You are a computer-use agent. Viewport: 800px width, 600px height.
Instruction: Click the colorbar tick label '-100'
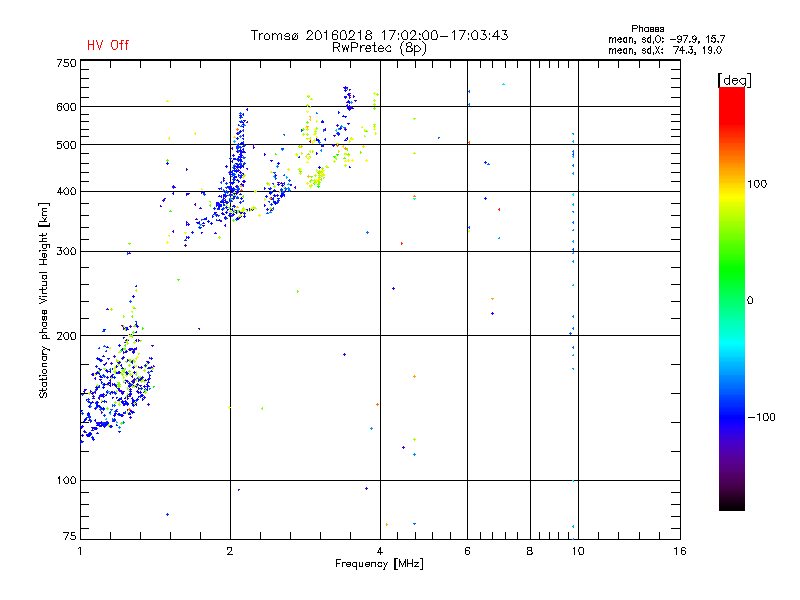(x=761, y=417)
